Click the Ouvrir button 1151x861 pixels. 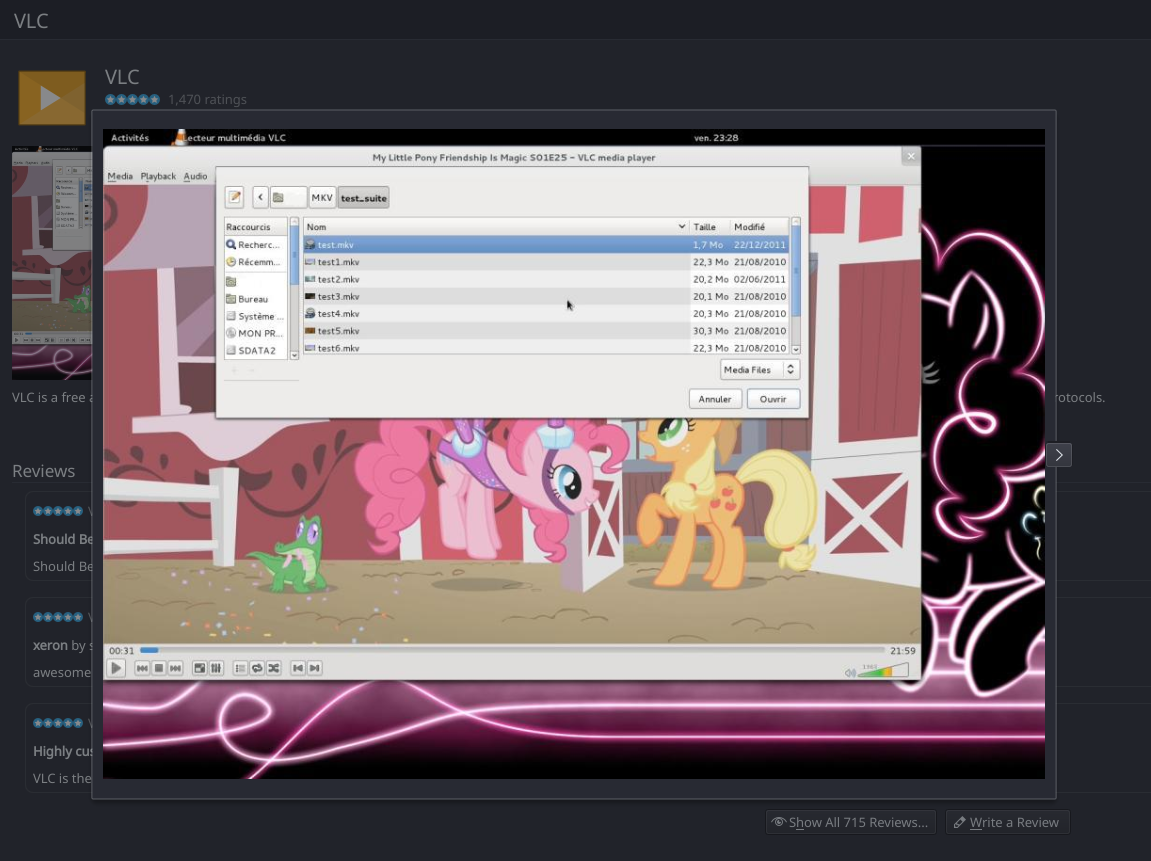pos(773,399)
